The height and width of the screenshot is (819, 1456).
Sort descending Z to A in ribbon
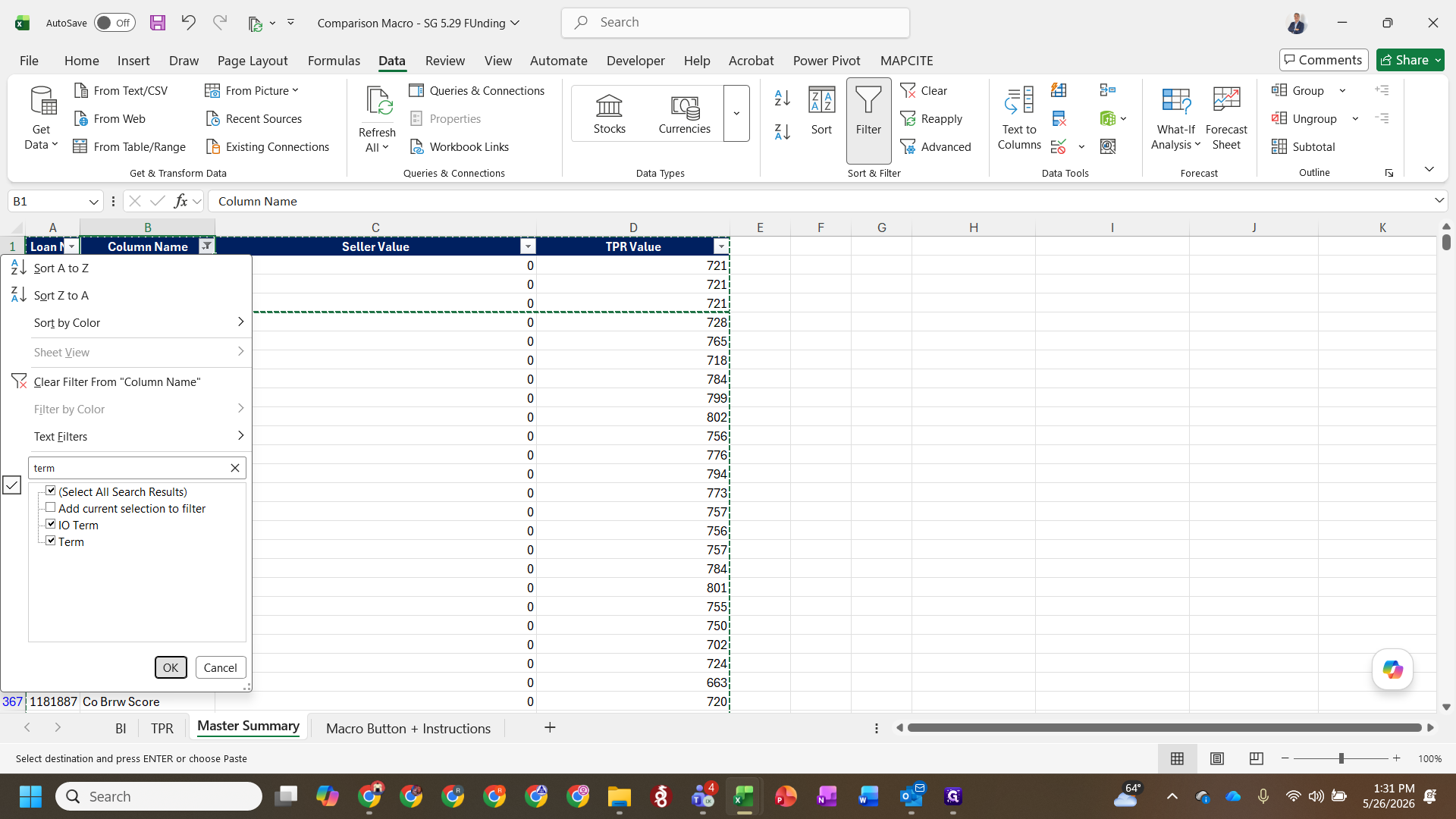click(783, 131)
